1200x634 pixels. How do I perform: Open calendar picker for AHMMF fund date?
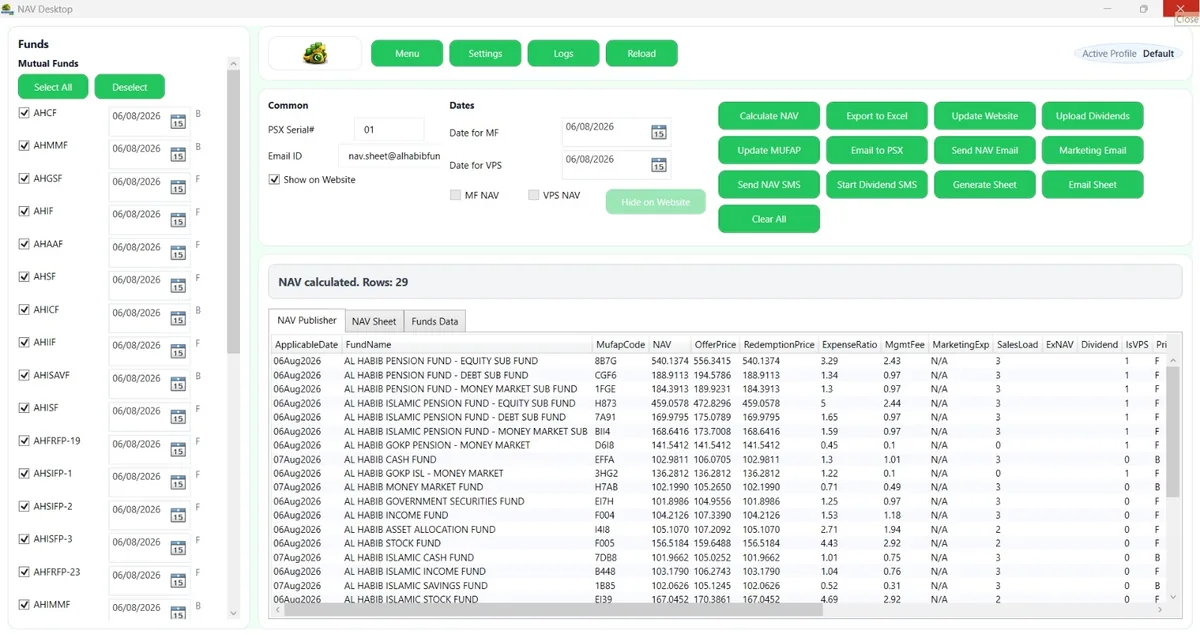pos(178,155)
